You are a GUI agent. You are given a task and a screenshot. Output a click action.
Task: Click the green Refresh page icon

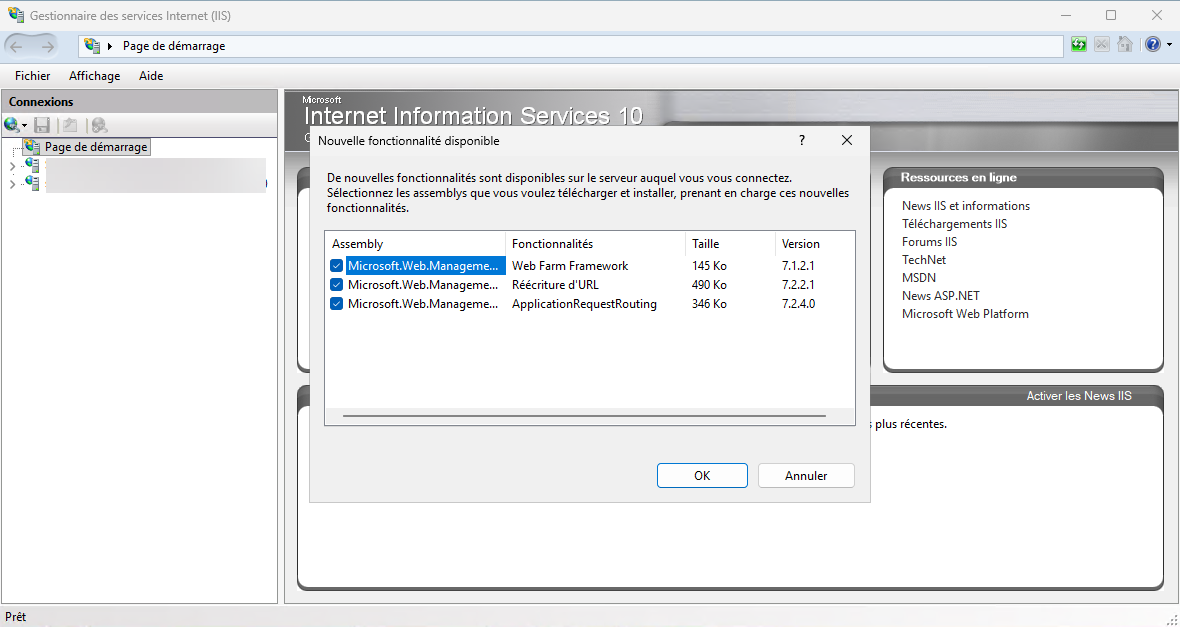(x=1078, y=45)
